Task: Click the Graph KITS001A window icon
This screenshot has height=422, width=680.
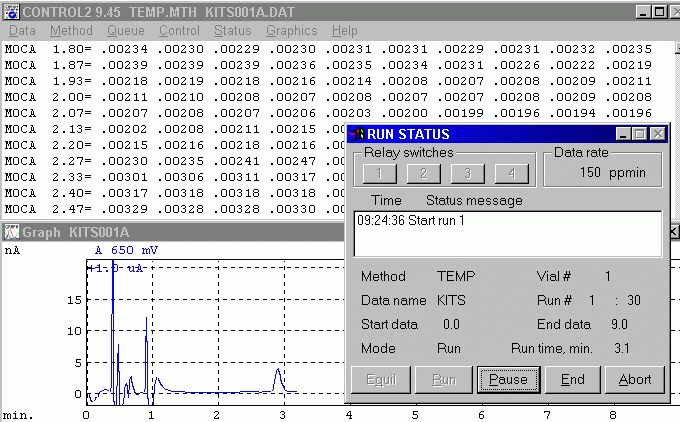Action: 11,232
